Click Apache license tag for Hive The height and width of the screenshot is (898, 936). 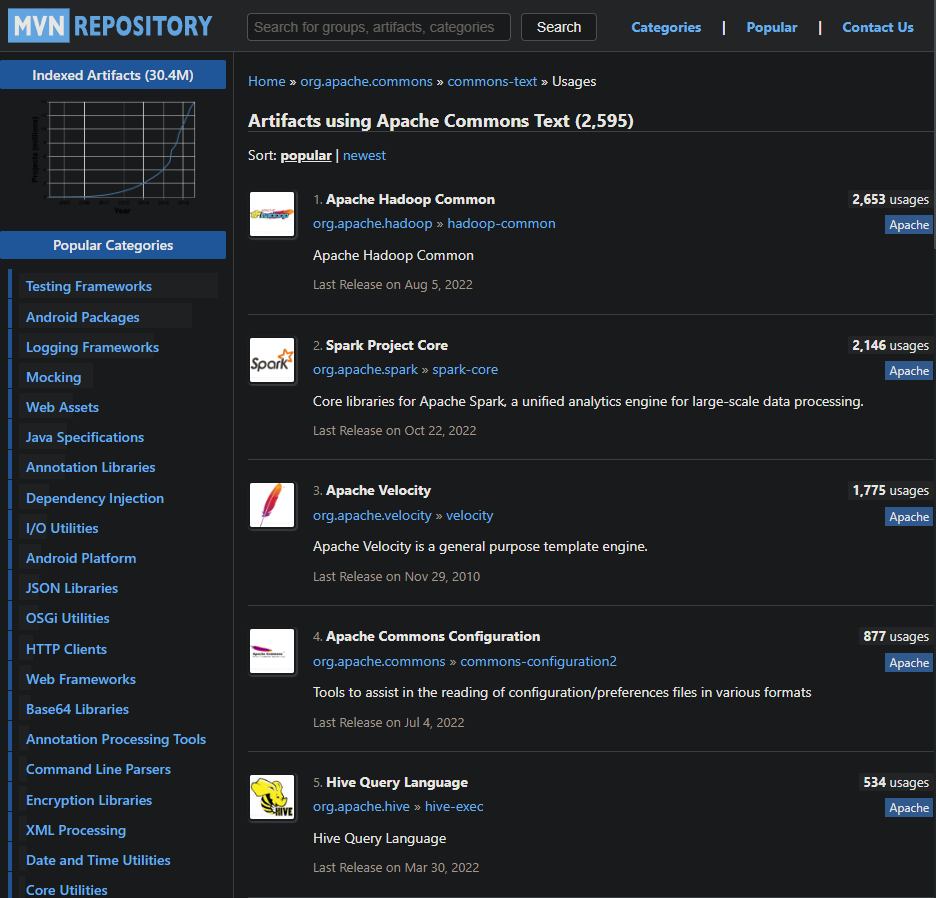point(909,808)
